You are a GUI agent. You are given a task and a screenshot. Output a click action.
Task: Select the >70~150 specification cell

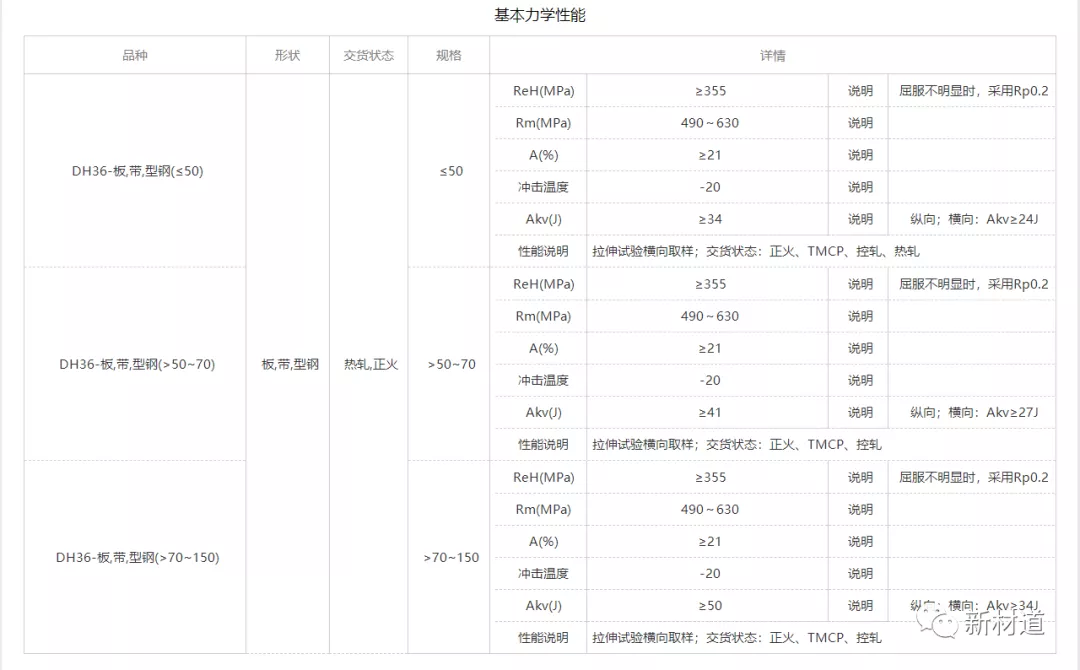pos(451,557)
